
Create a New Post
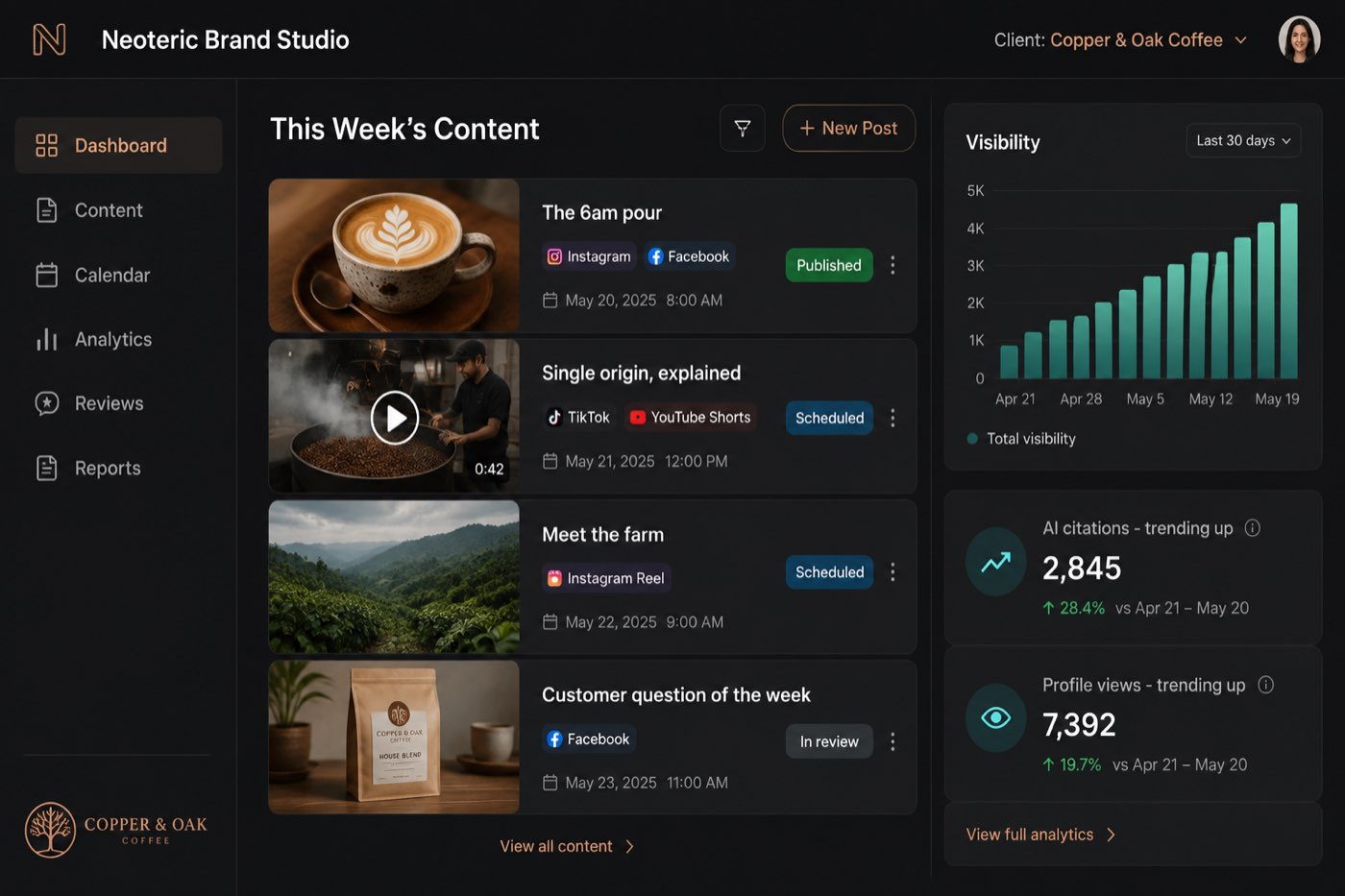tap(848, 128)
